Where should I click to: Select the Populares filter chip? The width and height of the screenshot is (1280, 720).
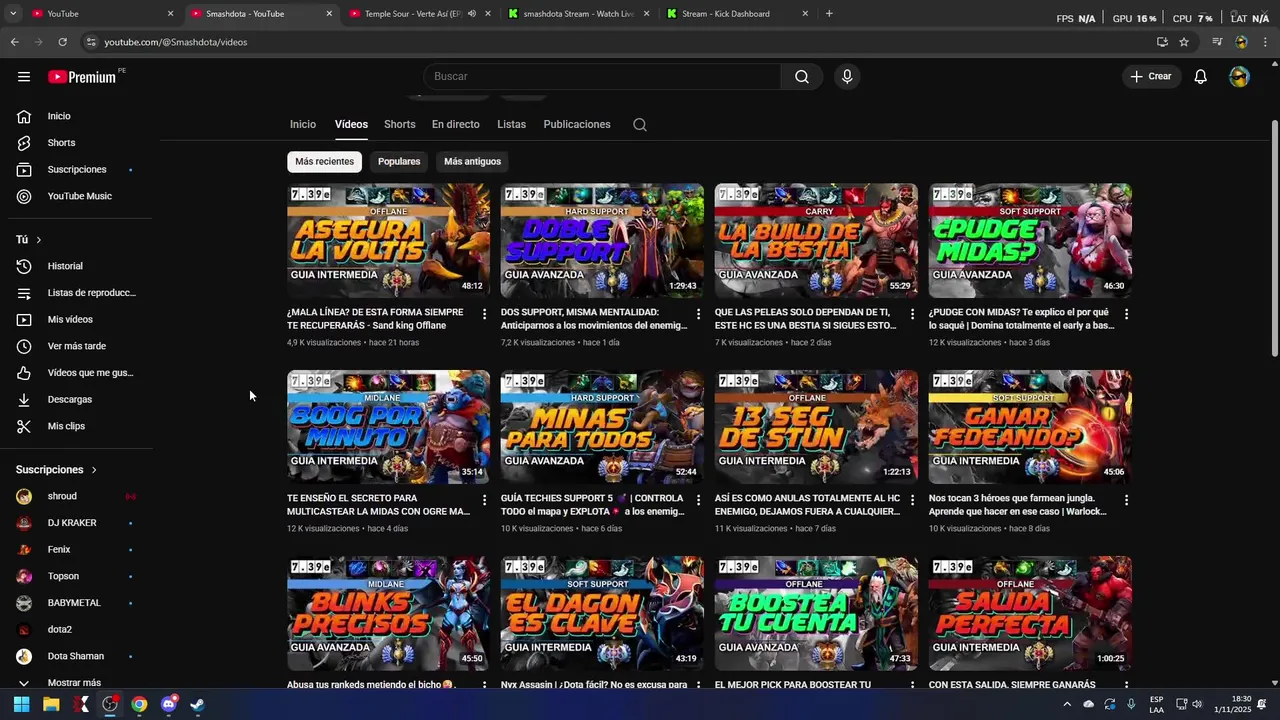pyautogui.click(x=399, y=161)
